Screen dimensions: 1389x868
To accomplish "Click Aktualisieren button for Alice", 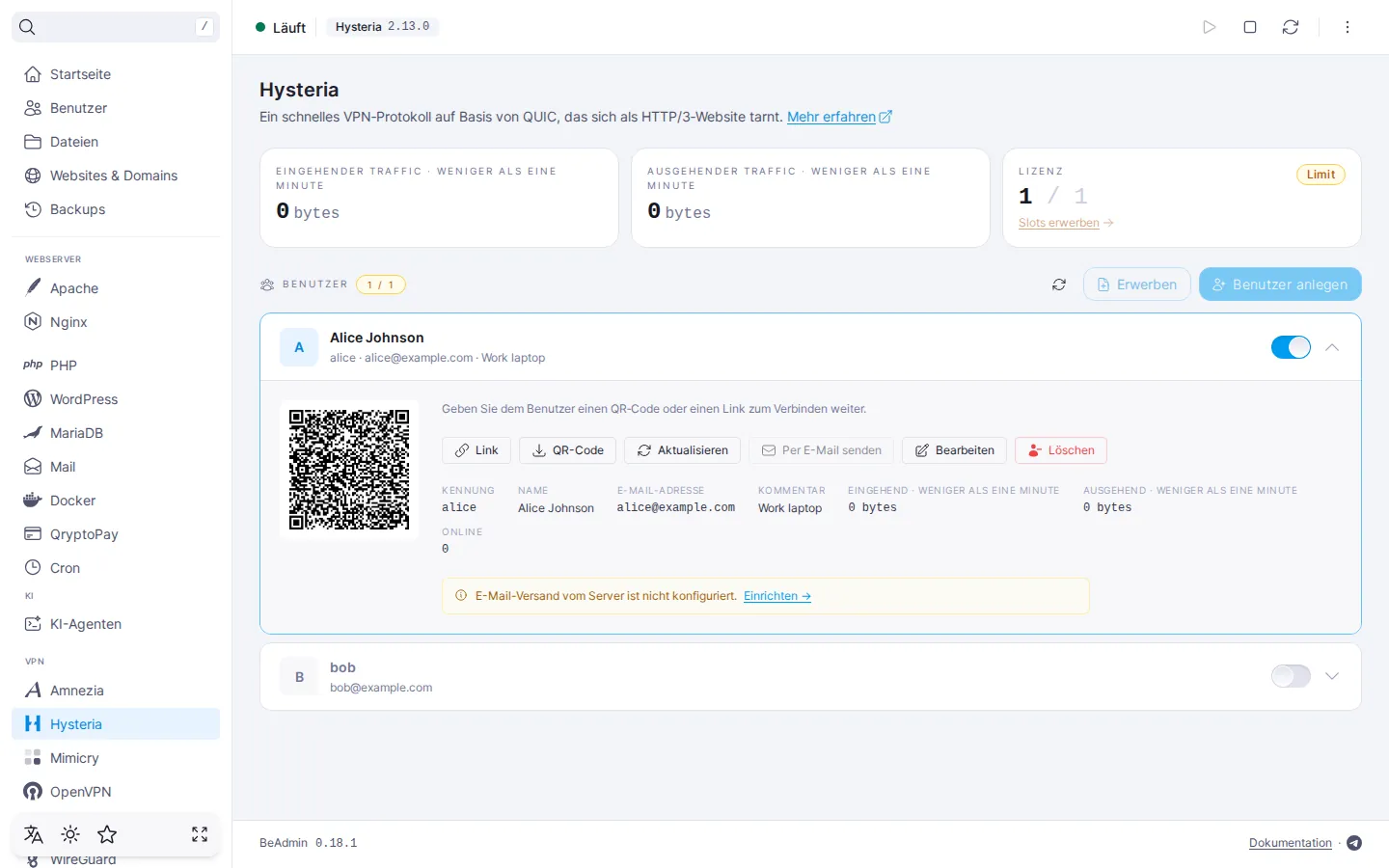I will pos(683,450).
